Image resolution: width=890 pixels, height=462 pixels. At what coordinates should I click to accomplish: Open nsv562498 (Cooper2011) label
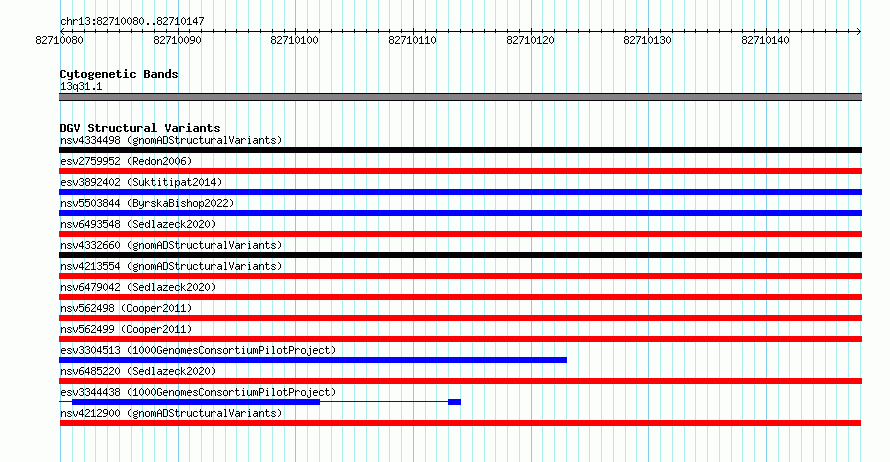(x=126, y=308)
